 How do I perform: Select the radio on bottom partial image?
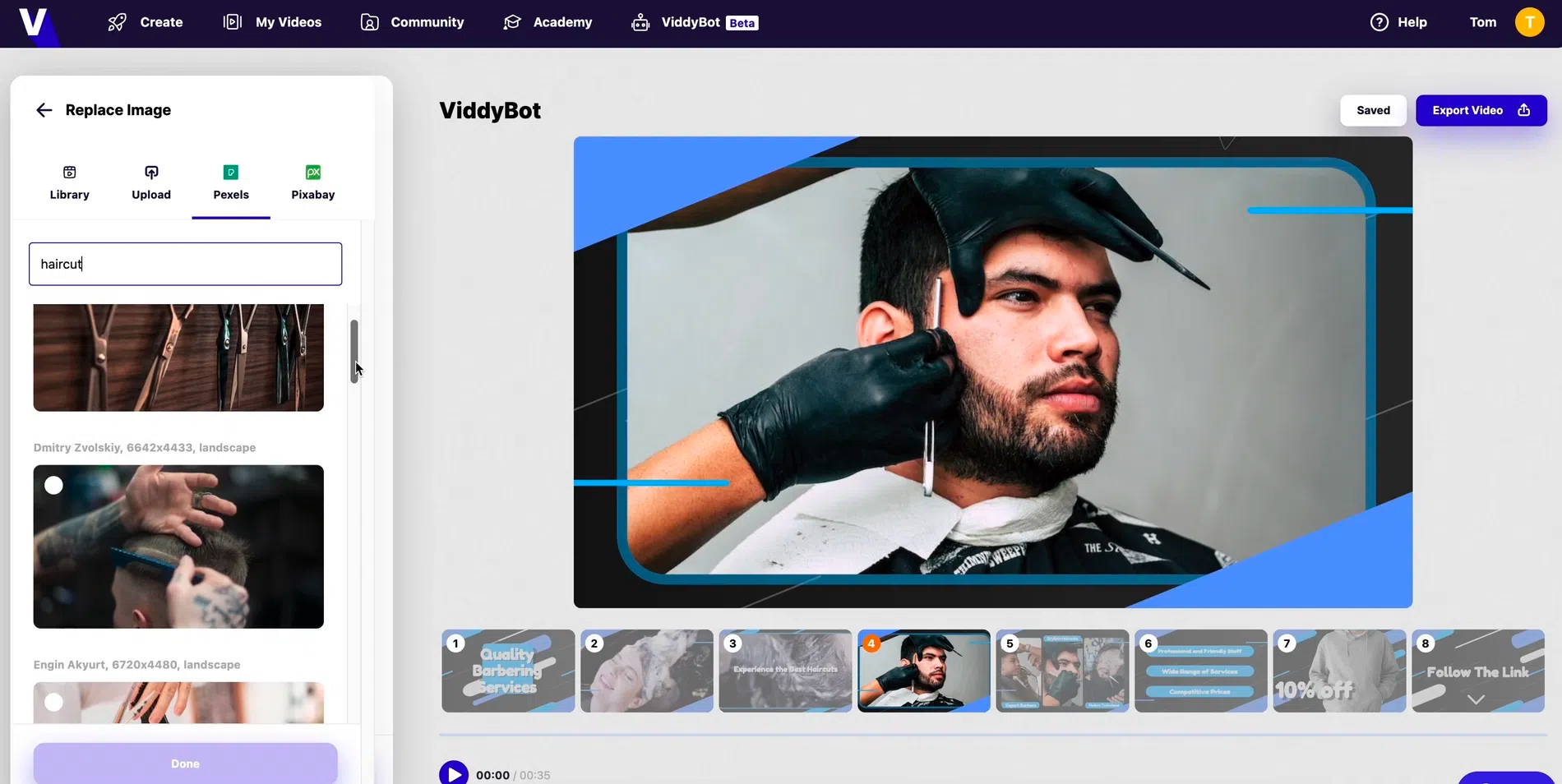pos(53,703)
